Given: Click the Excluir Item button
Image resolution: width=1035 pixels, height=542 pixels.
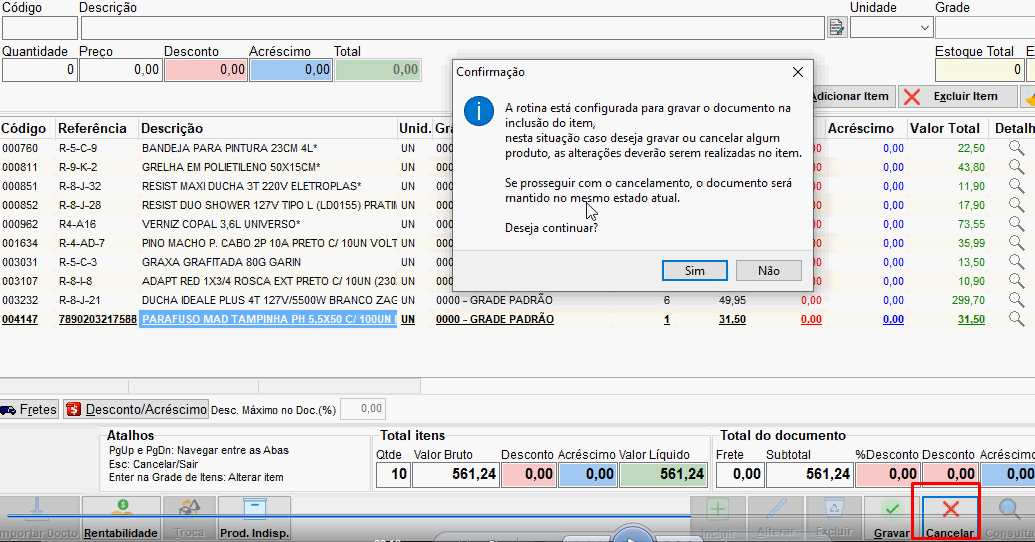Looking at the screenshot, I should (957, 96).
